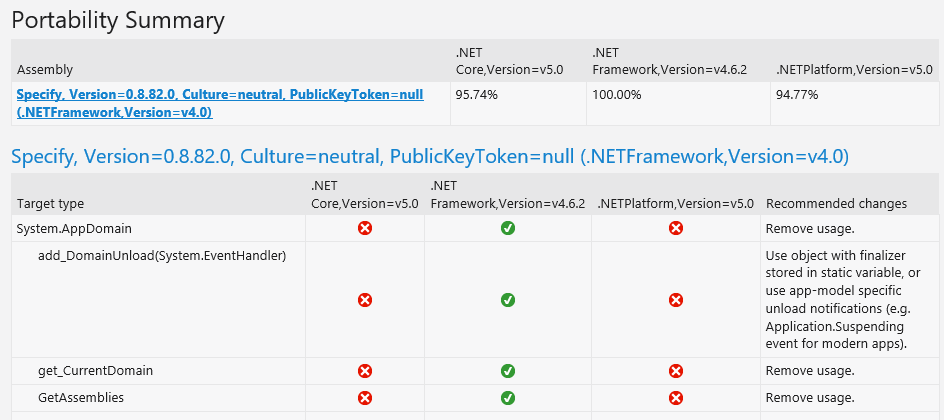Select the add_DomainUnload(System.EventHandler) row label

162,256
